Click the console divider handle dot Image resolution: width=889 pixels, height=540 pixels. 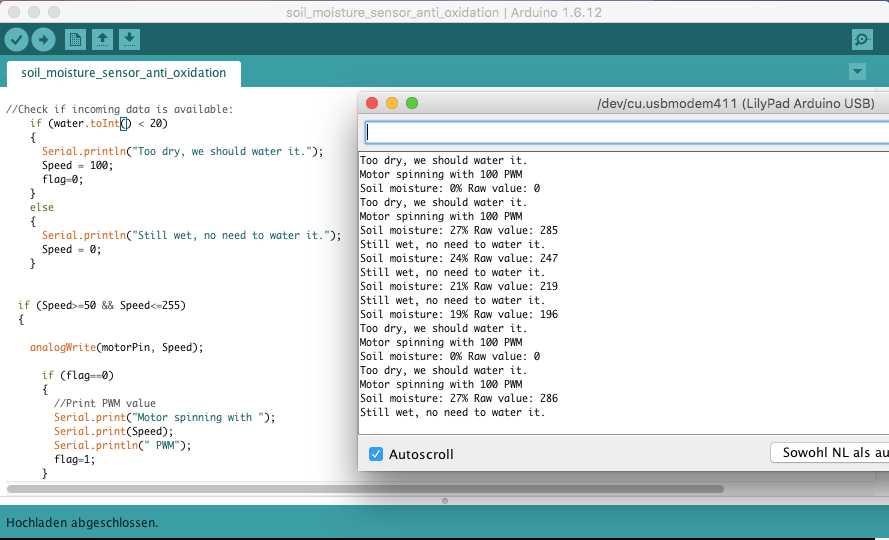444,501
